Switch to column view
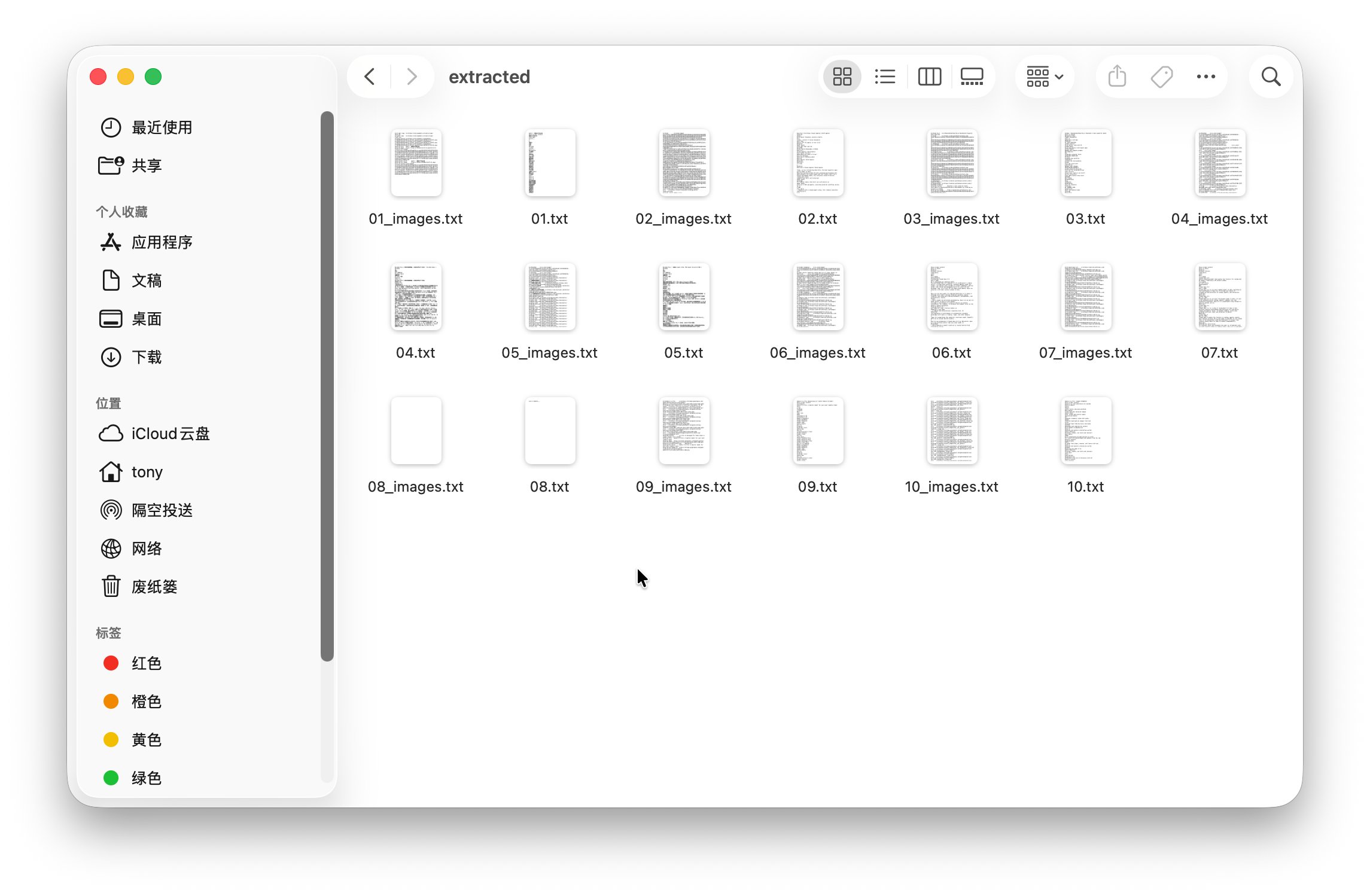Image resolution: width=1370 pixels, height=896 pixels. point(929,77)
